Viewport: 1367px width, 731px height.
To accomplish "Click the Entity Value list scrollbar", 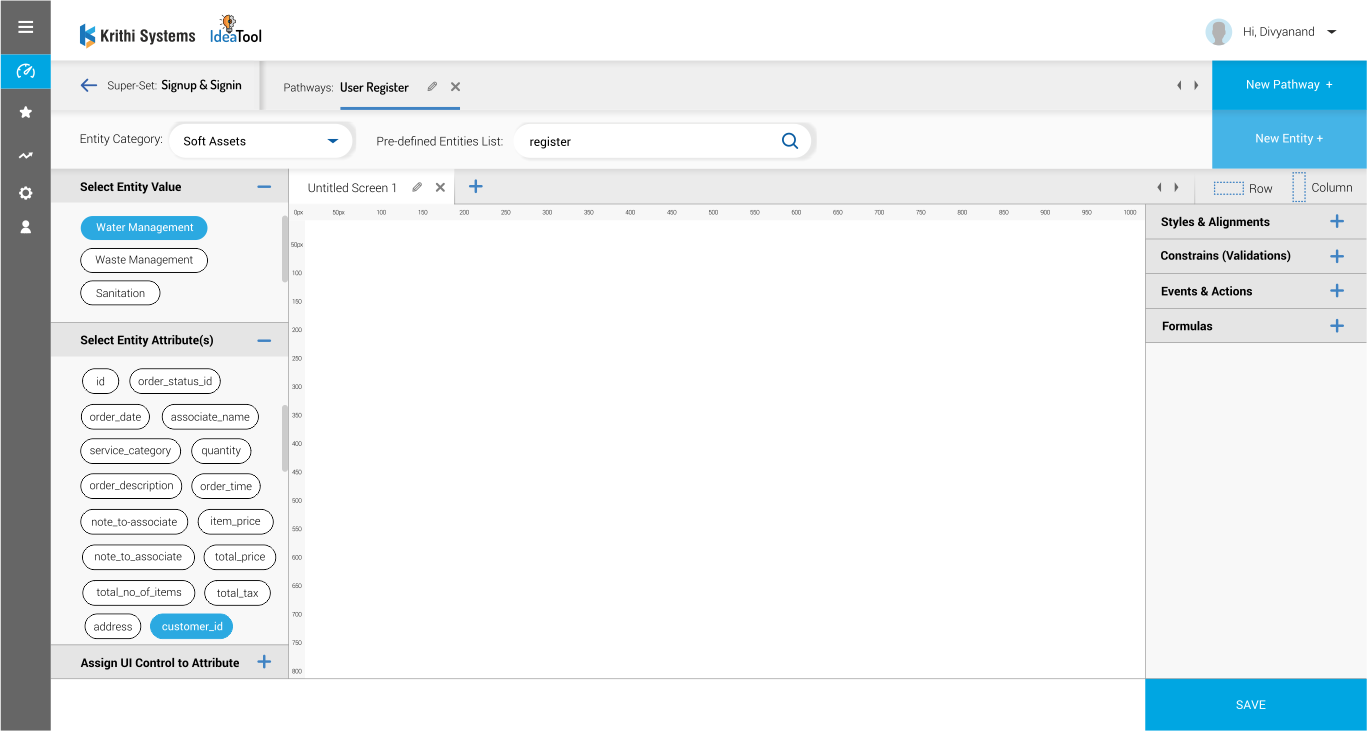I will click(285, 248).
